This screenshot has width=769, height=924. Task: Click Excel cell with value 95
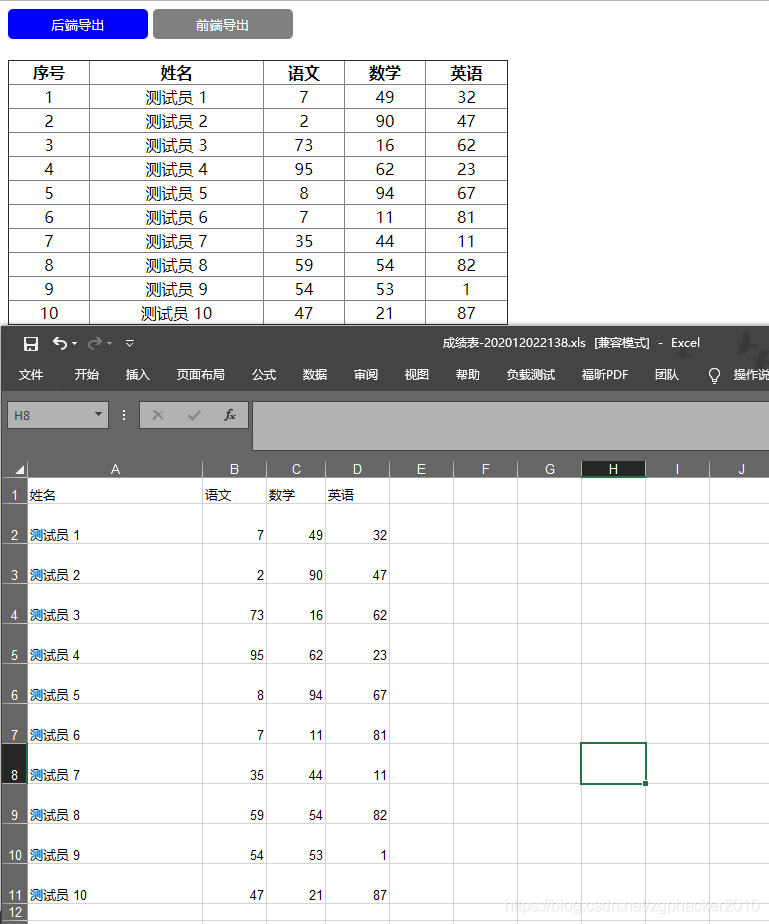235,644
